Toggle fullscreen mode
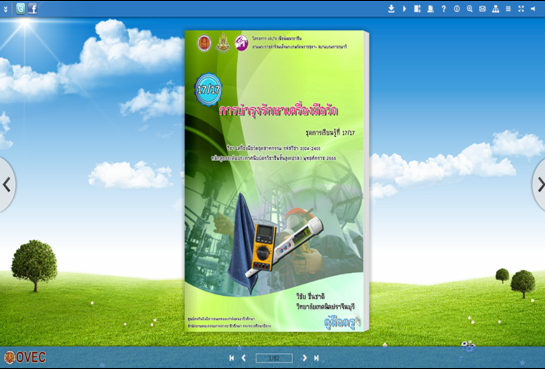 point(521,9)
